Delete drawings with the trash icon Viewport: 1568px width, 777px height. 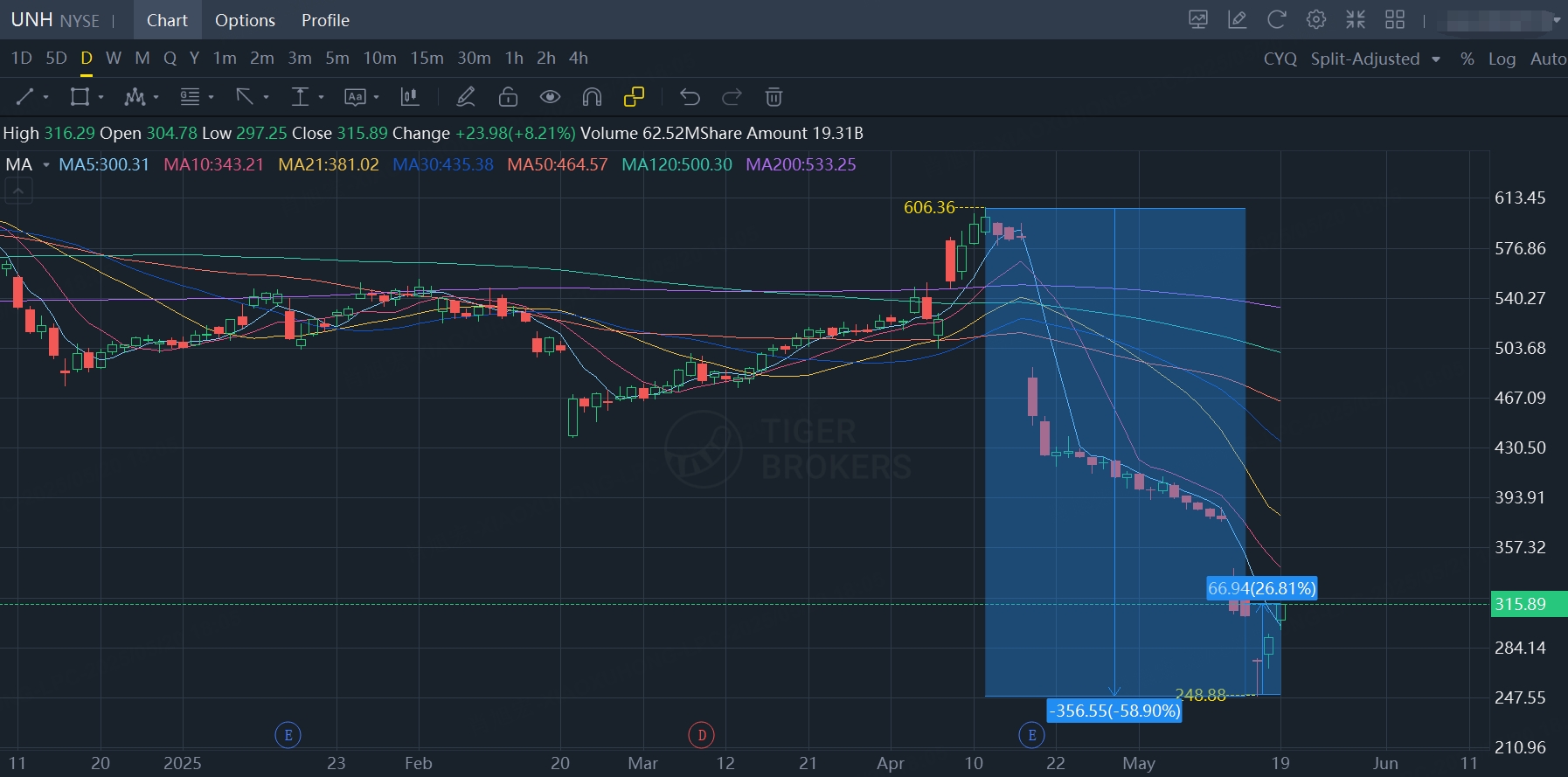point(774,97)
